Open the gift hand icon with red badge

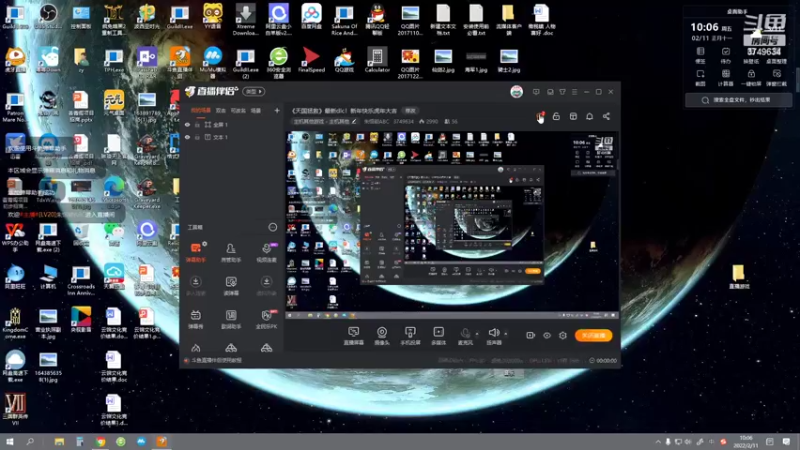(540, 117)
